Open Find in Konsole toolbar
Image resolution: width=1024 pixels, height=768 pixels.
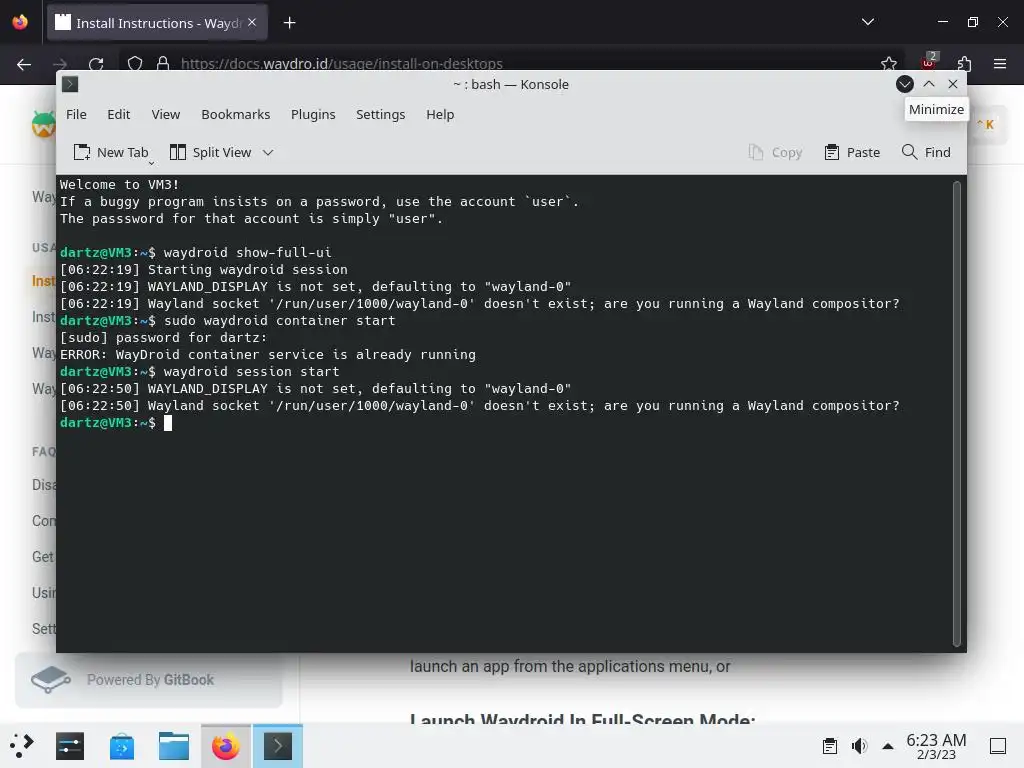pyautogui.click(x=926, y=152)
